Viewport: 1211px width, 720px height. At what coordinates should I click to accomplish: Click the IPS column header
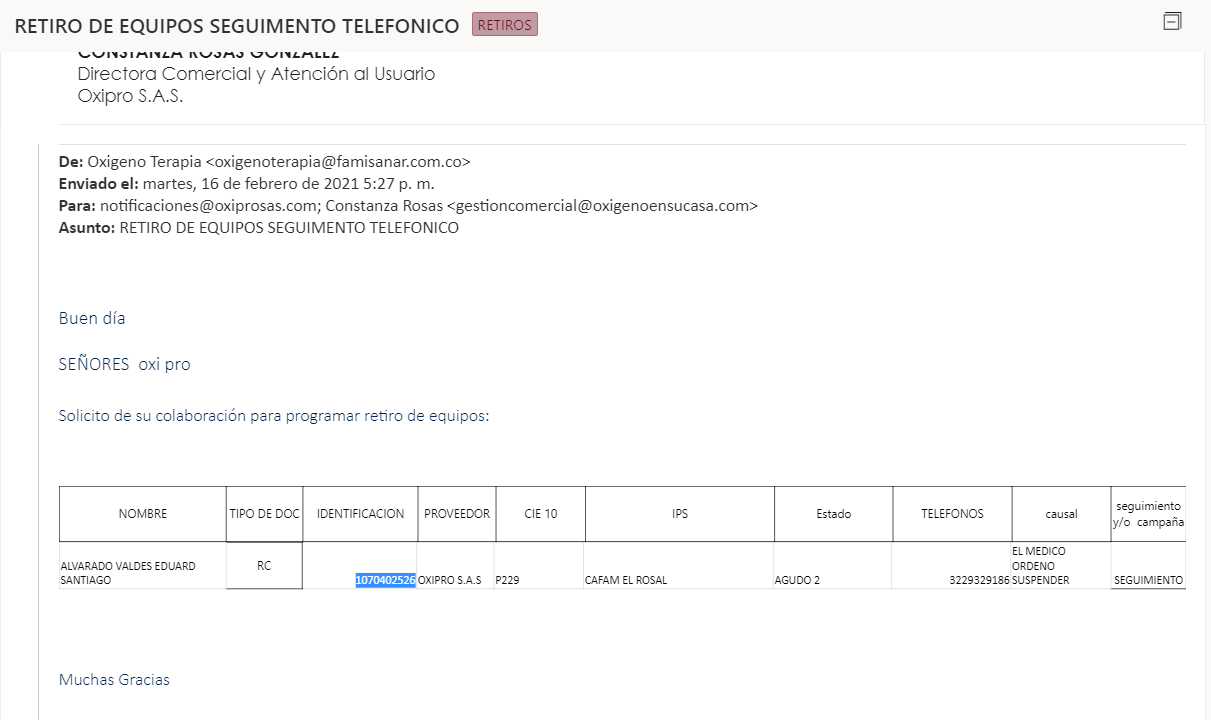680,514
